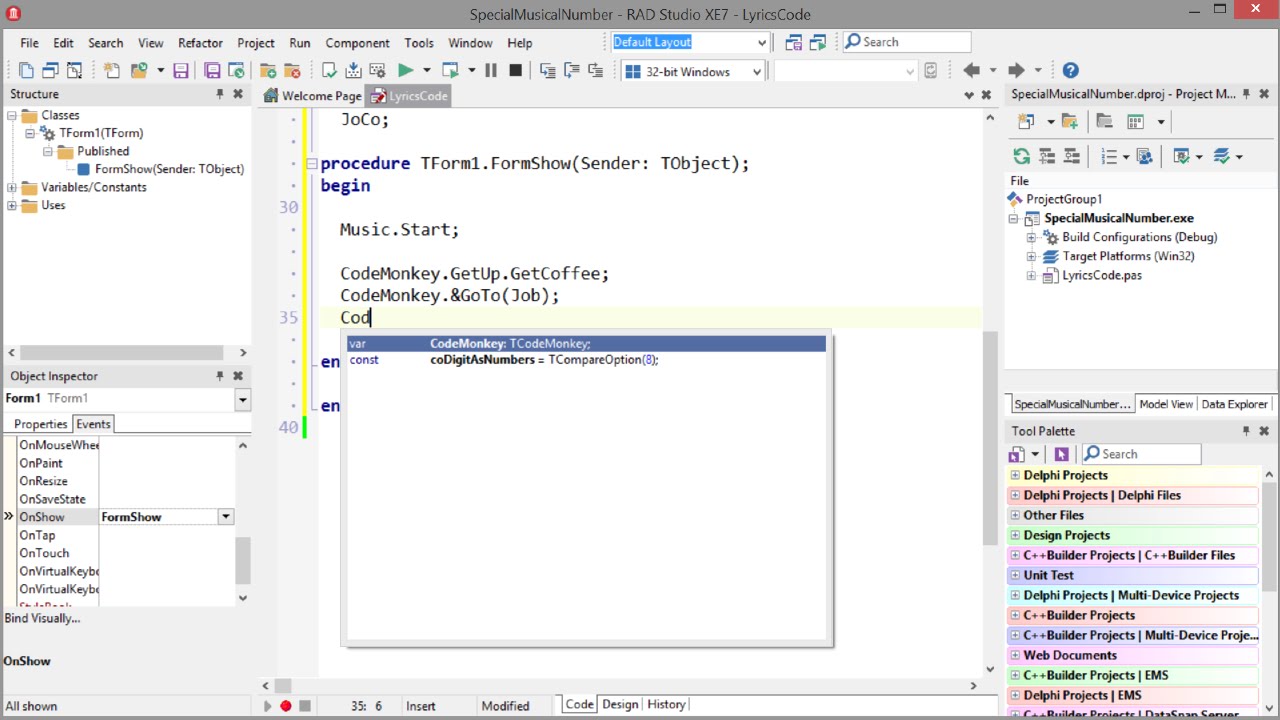
Task: Click Refresh icon in Project Manager
Action: (x=1021, y=157)
